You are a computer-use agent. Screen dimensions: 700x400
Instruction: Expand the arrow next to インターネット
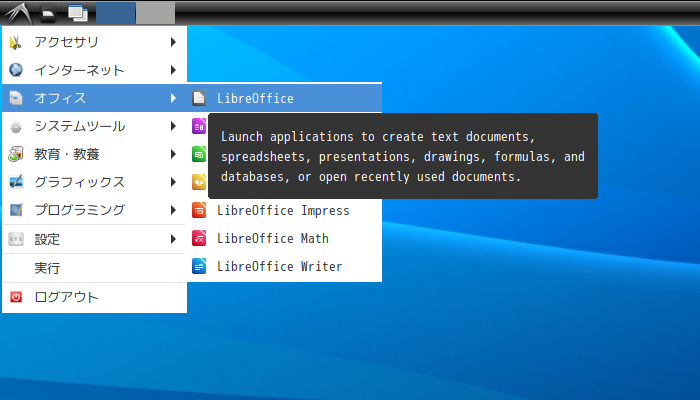173,70
